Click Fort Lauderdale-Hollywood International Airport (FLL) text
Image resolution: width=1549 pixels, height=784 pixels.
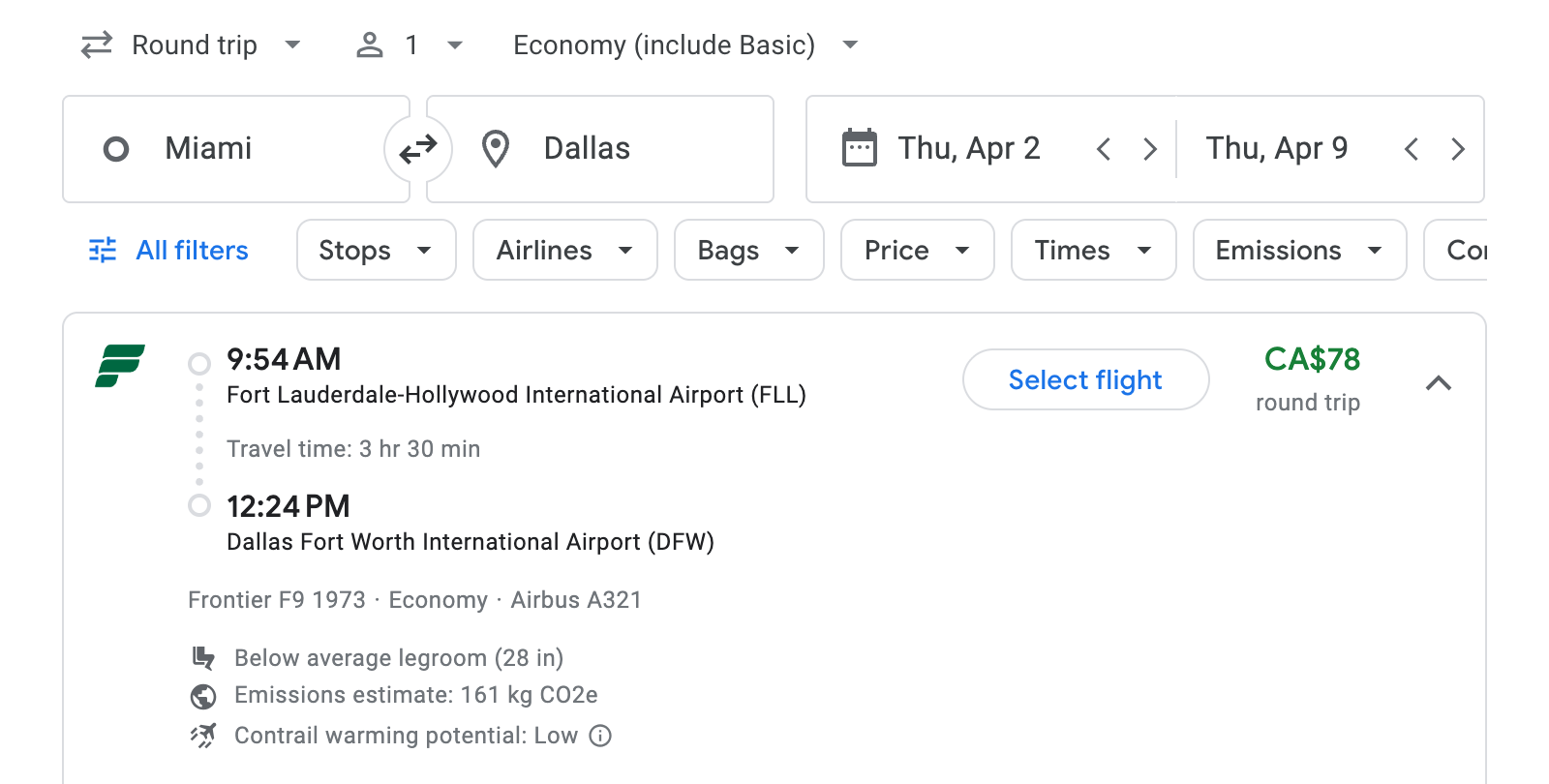[x=516, y=395]
